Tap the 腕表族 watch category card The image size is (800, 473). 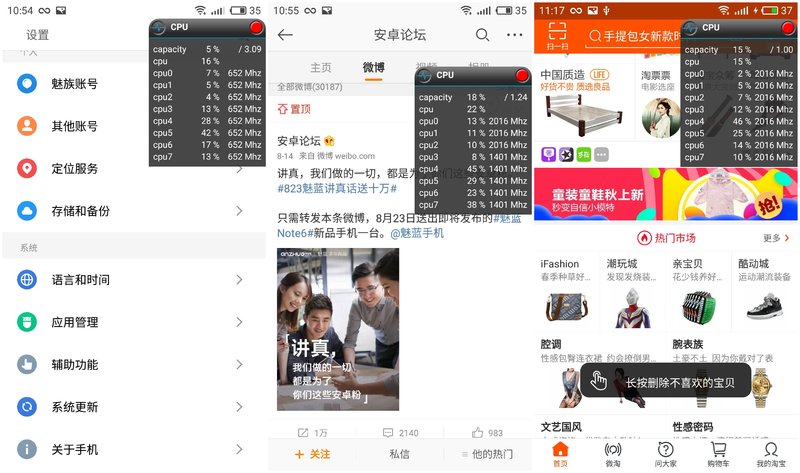point(733,372)
